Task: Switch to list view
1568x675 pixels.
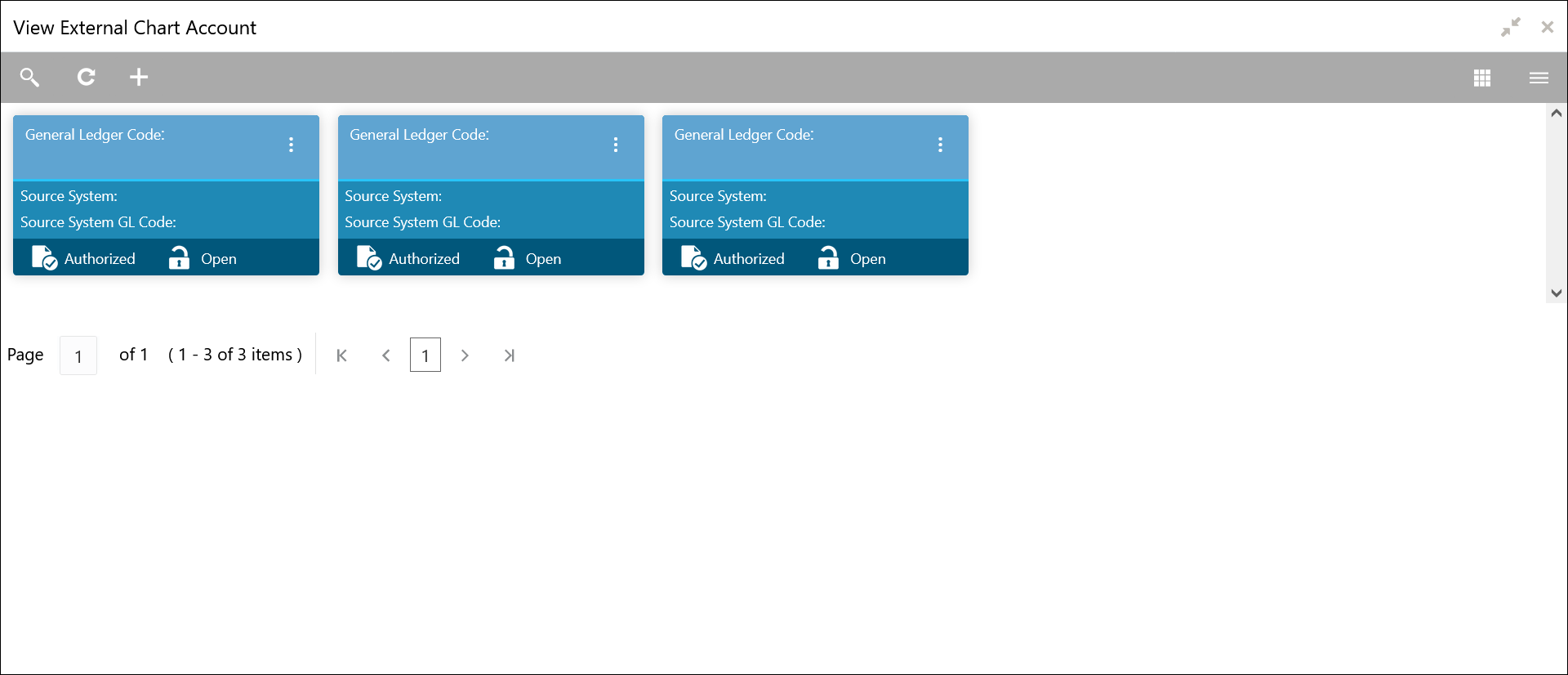Action: [x=1539, y=78]
